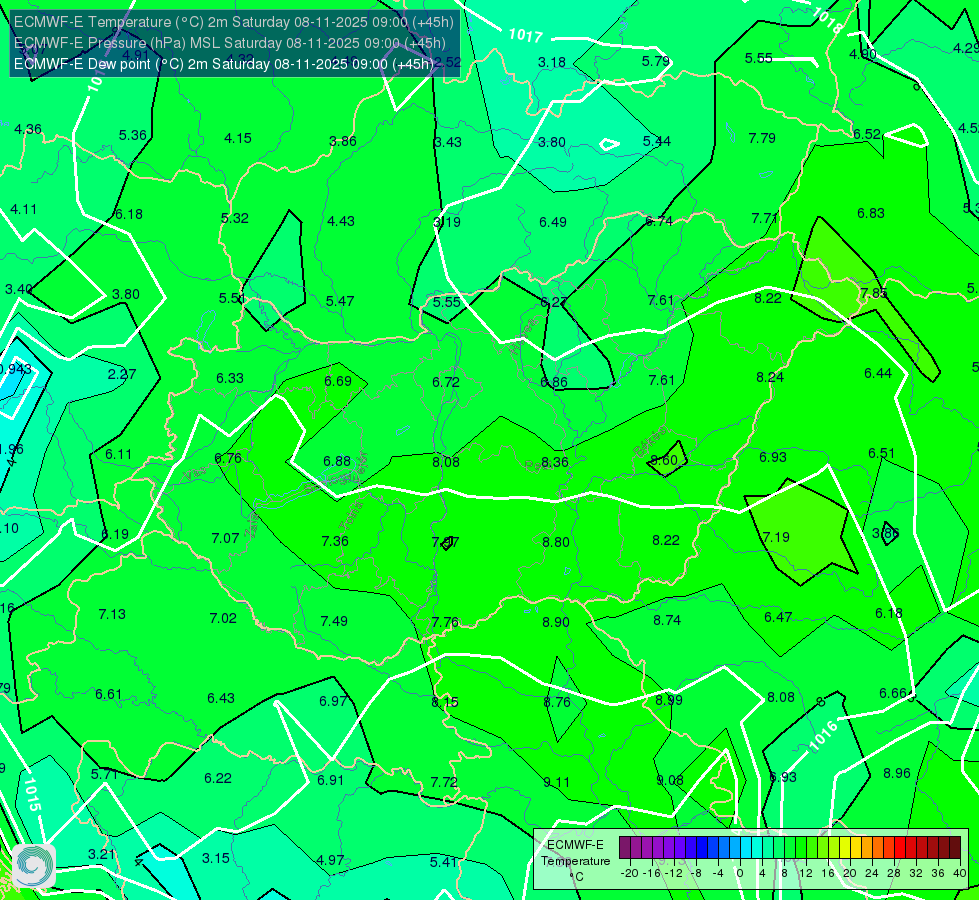Image resolution: width=979 pixels, height=900 pixels.
Task: Click the yellow 20 legend swatch
Action: (x=845, y=848)
